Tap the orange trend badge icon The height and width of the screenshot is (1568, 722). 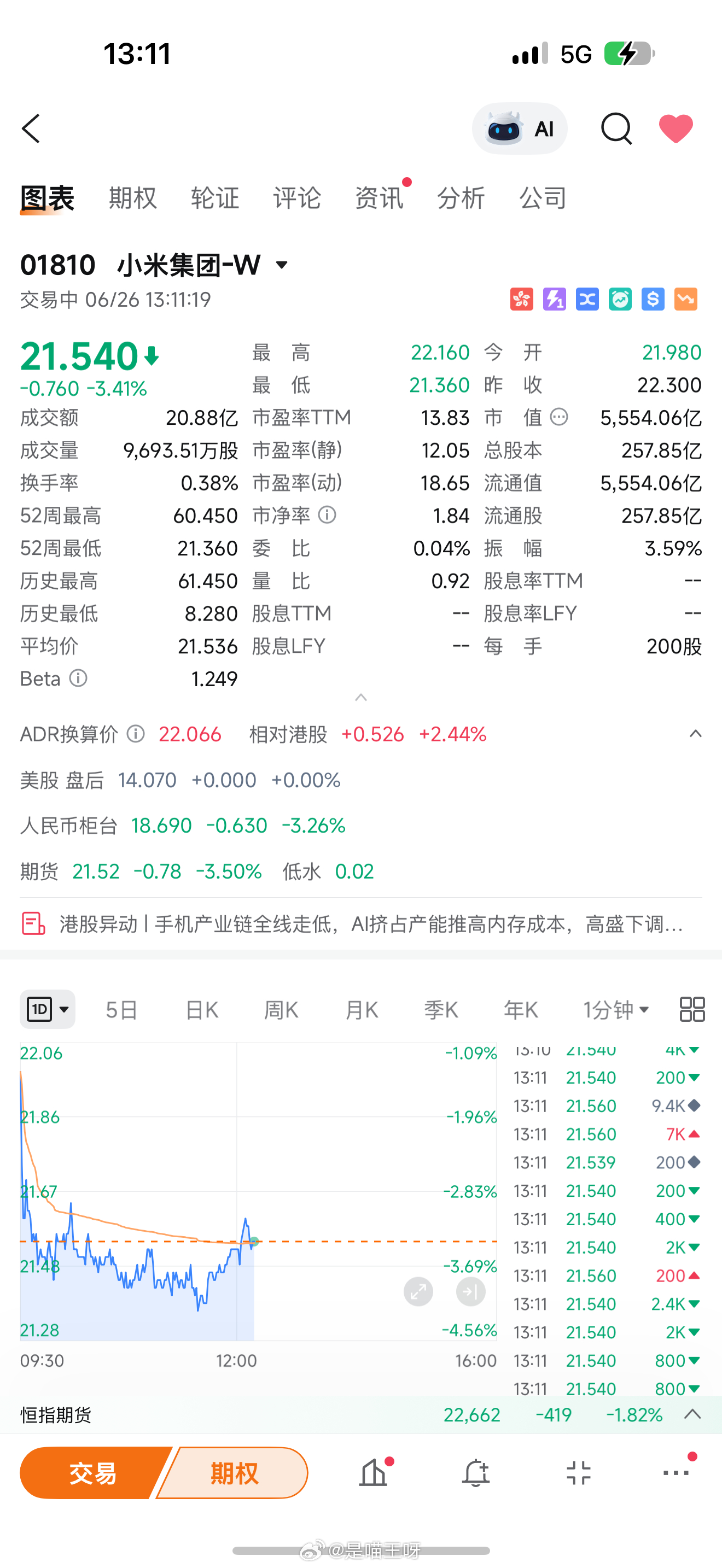point(686,299)
